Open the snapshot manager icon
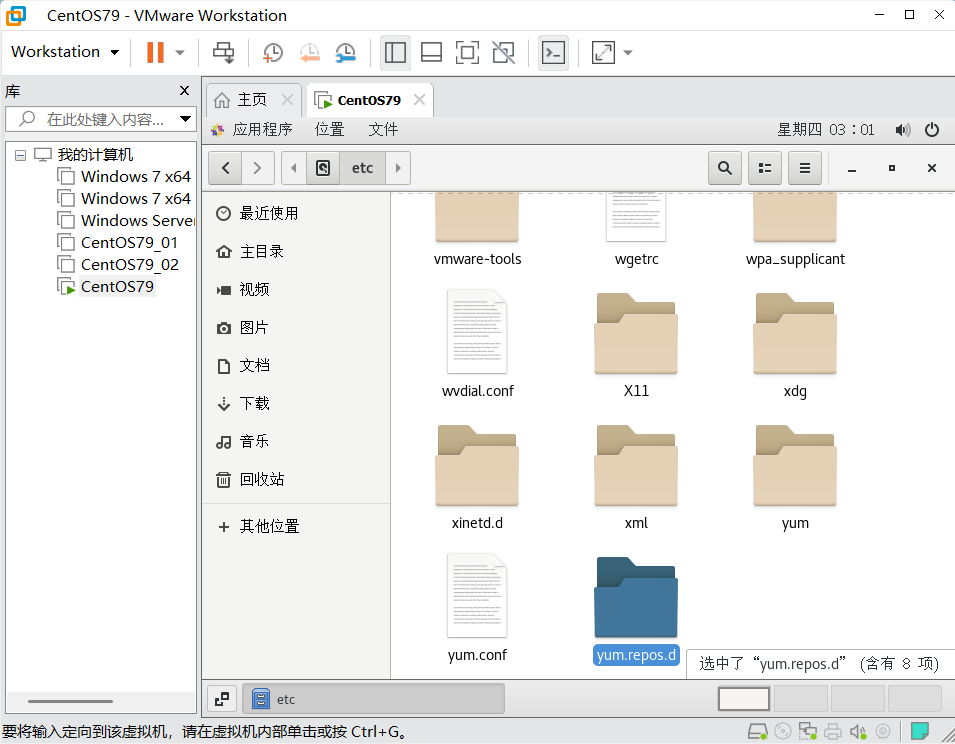Image resolution: width=955 pixels, height=744 pixels. tap(345, 52)
